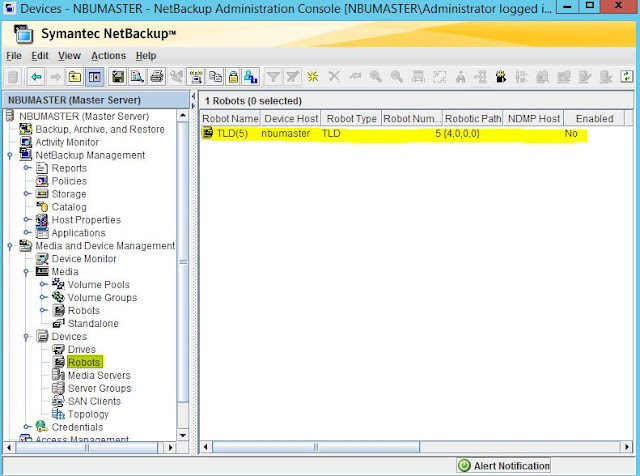Click the yellow starburst New icon
640x476 pixels.
tap(313, 77)
